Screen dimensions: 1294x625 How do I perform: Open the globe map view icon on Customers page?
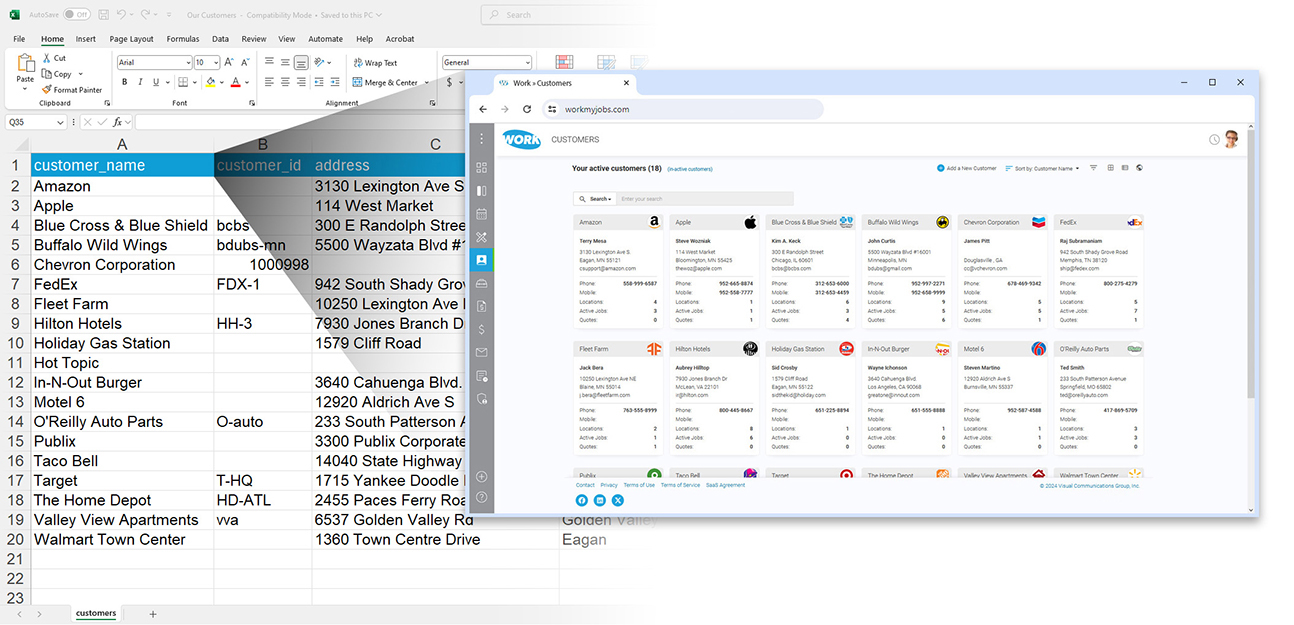tap(1139, 168)
